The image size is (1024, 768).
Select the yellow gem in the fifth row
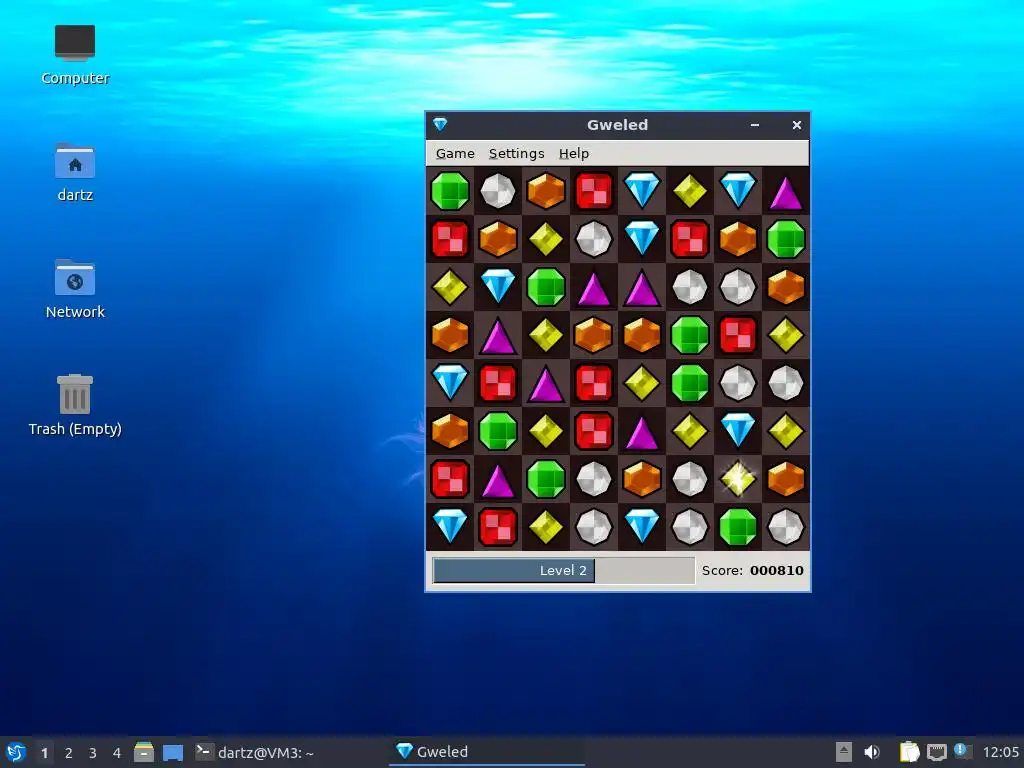pyautogui.click(x=642, y=383)
